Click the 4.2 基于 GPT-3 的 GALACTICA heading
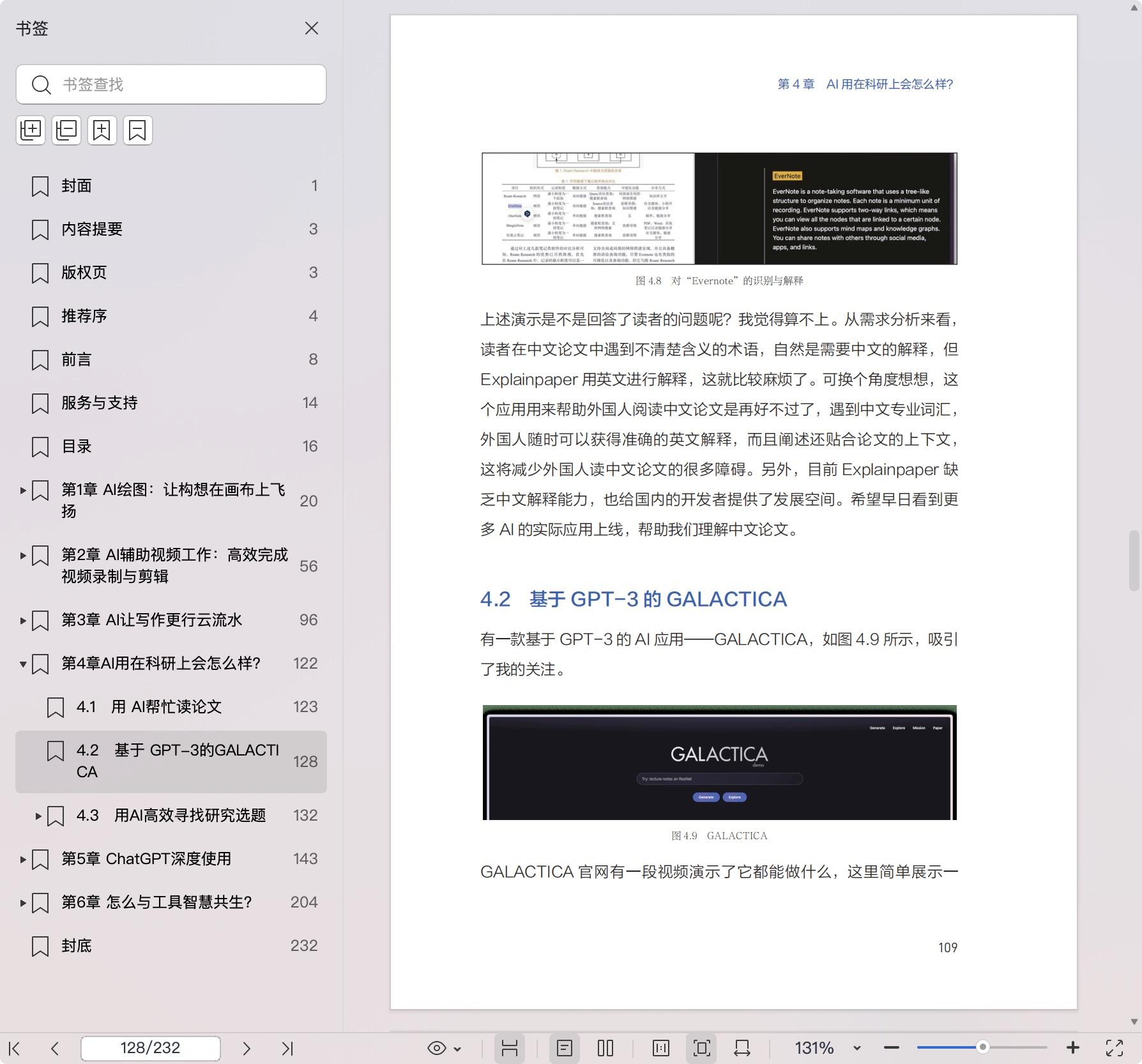Viewport: 1142px width, 1064px height. pos(634,599)
